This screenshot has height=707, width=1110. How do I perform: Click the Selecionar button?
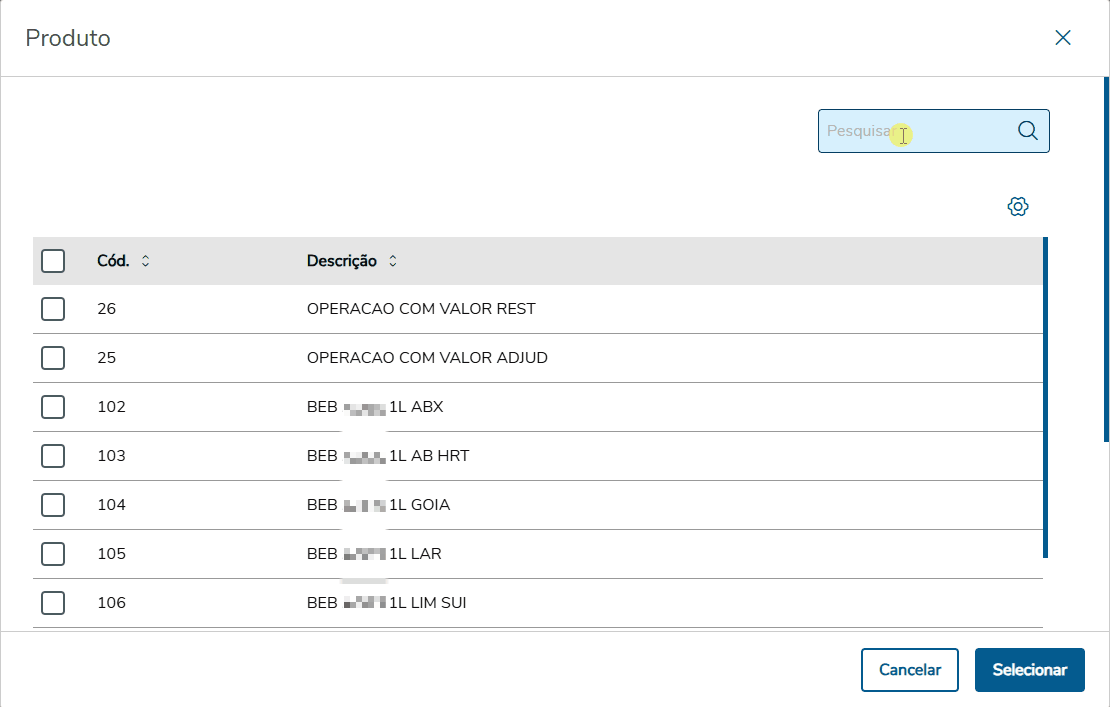[x=1029, y=670]
